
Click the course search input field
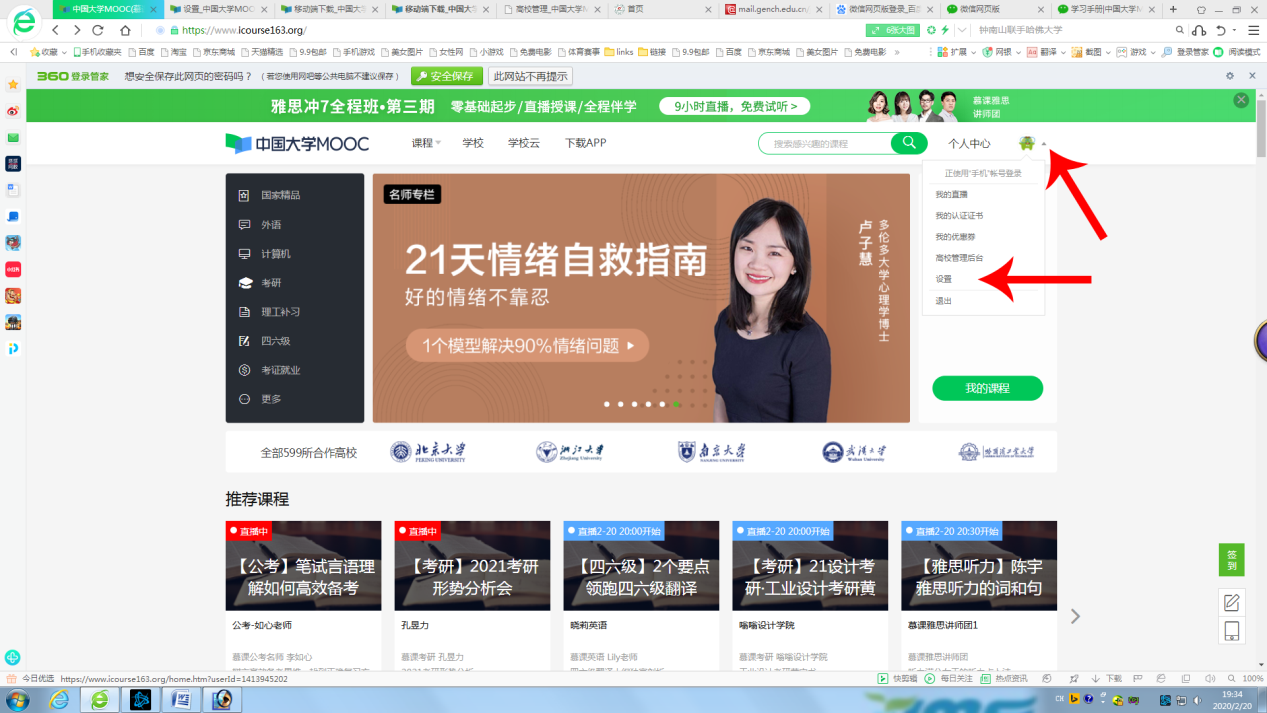click(x=825, y=144)
